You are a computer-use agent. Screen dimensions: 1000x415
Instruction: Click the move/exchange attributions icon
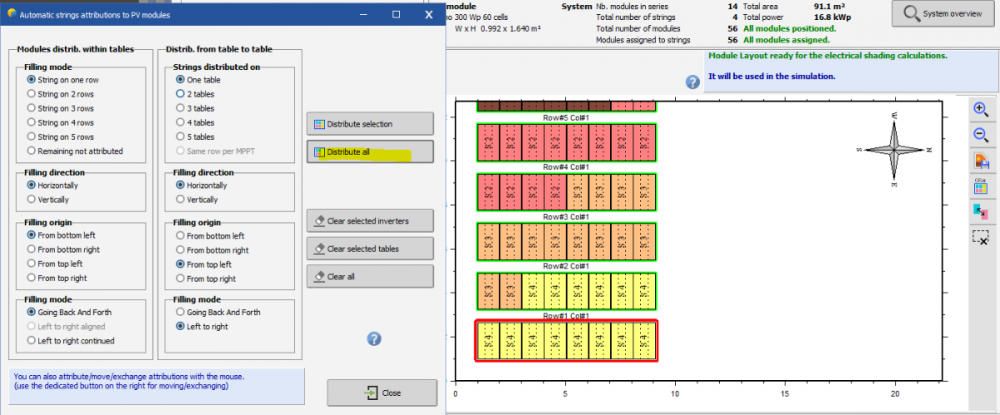tap(981, 211)
